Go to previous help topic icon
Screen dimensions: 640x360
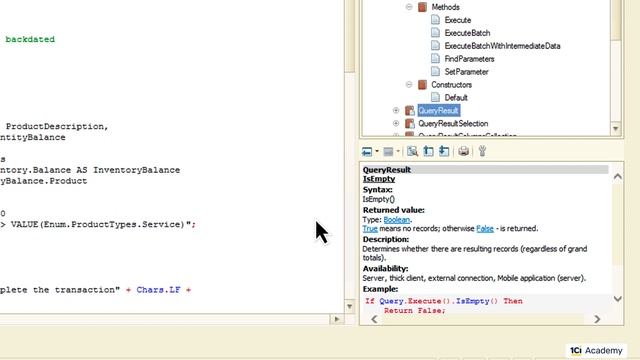click(428, 151)
